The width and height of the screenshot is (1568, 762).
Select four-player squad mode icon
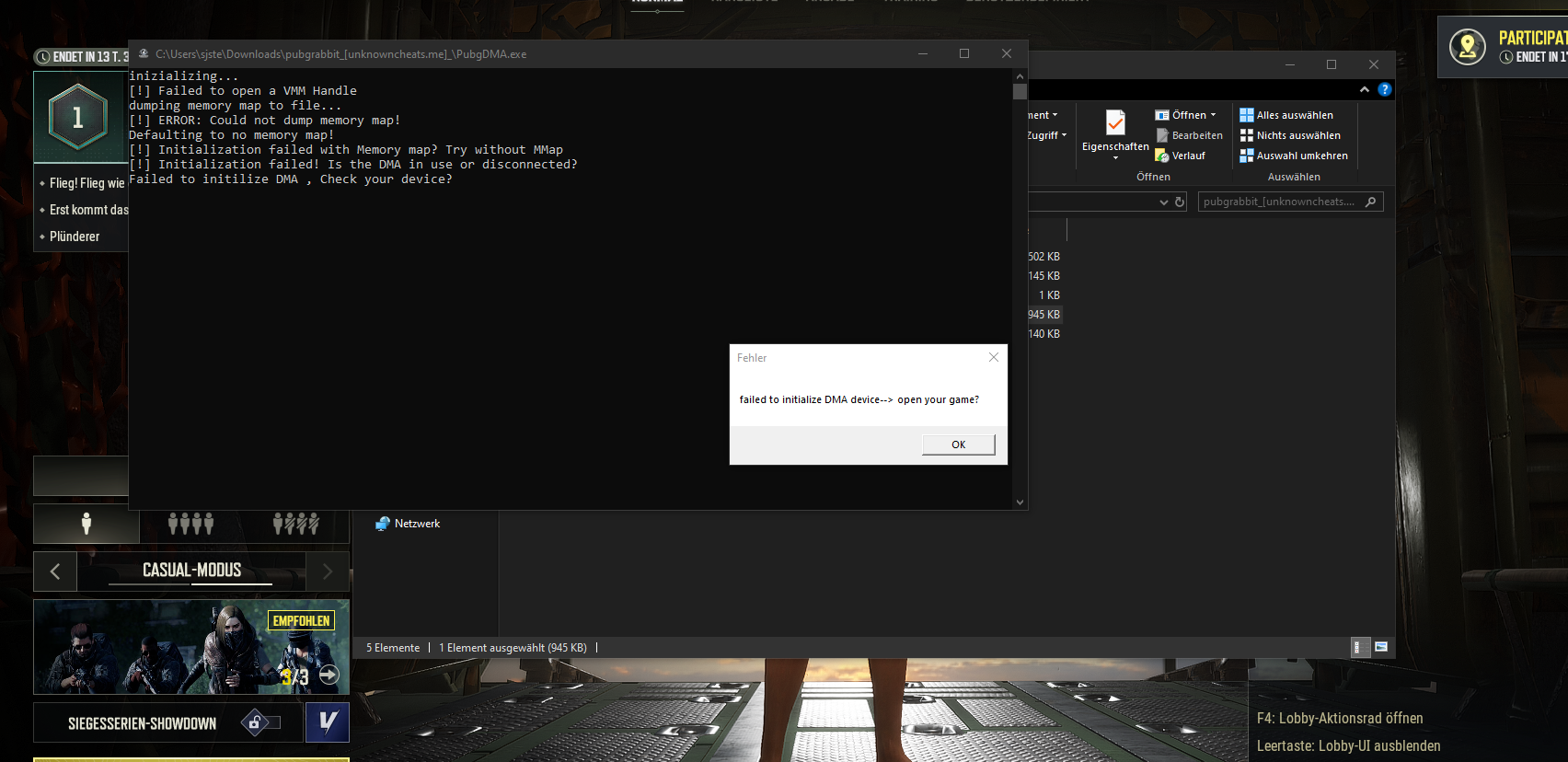pyautogui.click(x=190, y=524)
